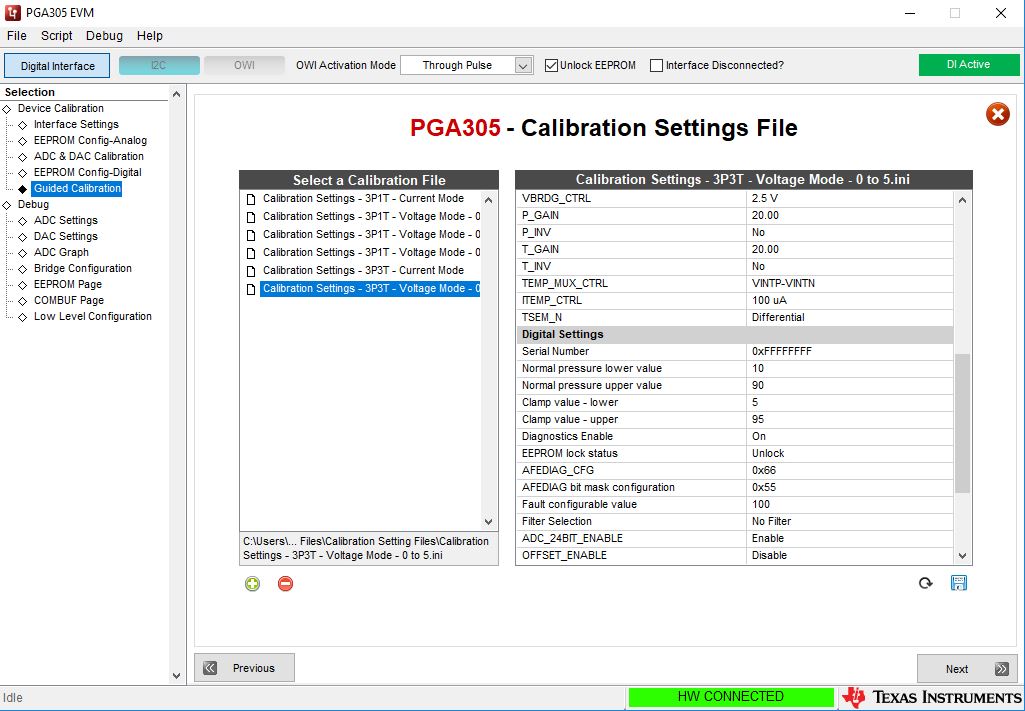Toggle the Interface Disconnected checkbox
This screenshot has height=711, width=1025.
pyautogui.click(x=656, y=65)
